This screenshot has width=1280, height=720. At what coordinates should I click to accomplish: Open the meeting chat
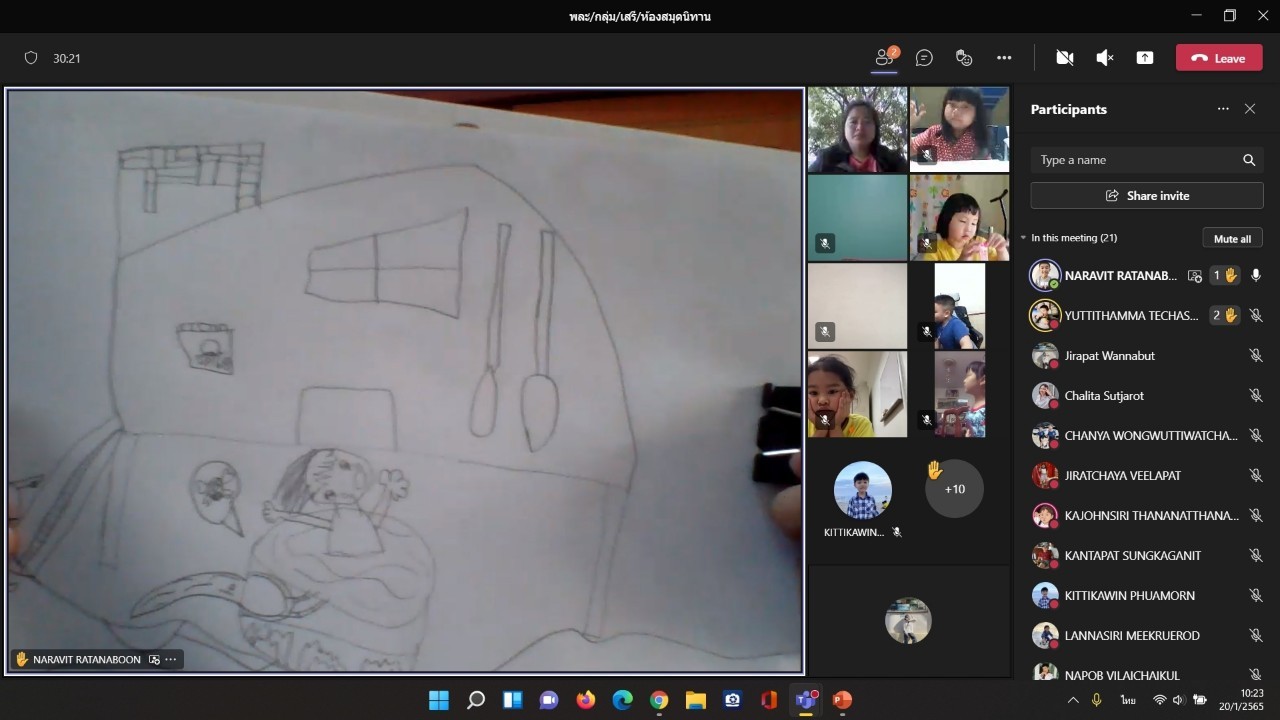924,58
